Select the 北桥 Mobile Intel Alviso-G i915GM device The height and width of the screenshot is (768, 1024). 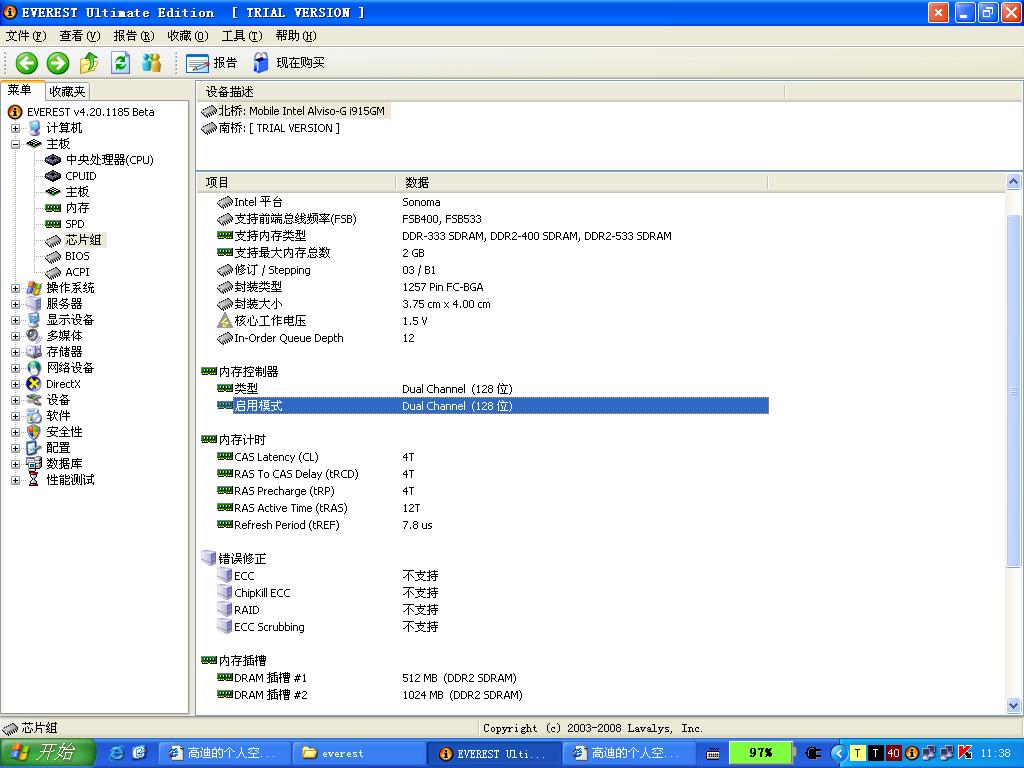[294, 111]
